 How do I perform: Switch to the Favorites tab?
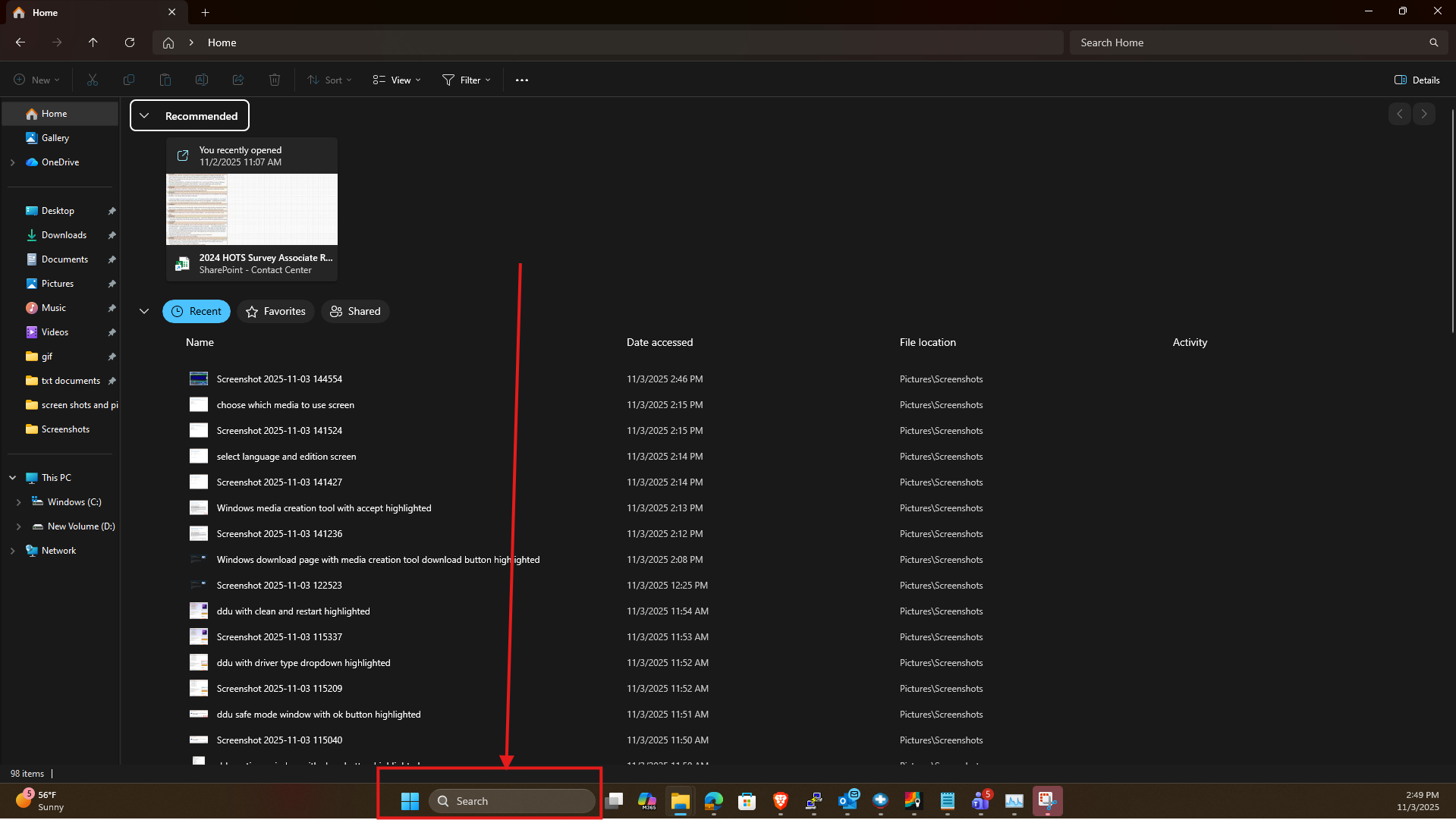point(275,311)
